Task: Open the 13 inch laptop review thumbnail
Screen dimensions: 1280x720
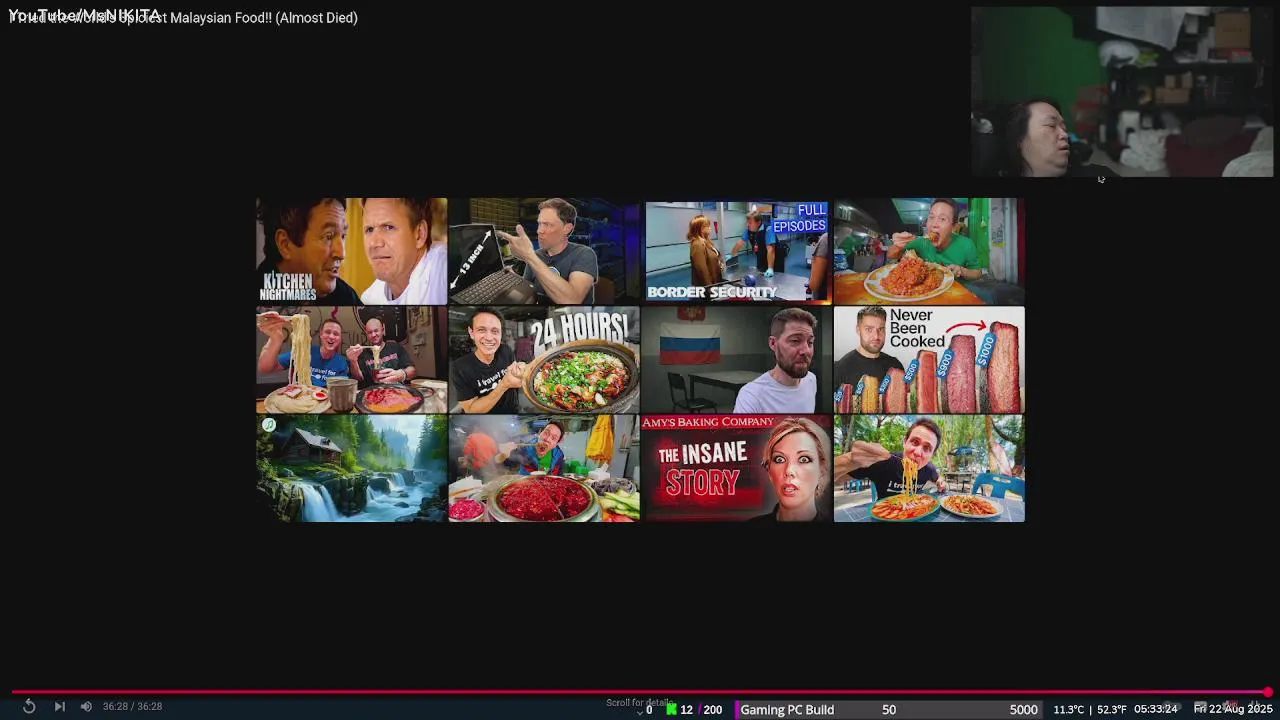Action: (544, 251)
